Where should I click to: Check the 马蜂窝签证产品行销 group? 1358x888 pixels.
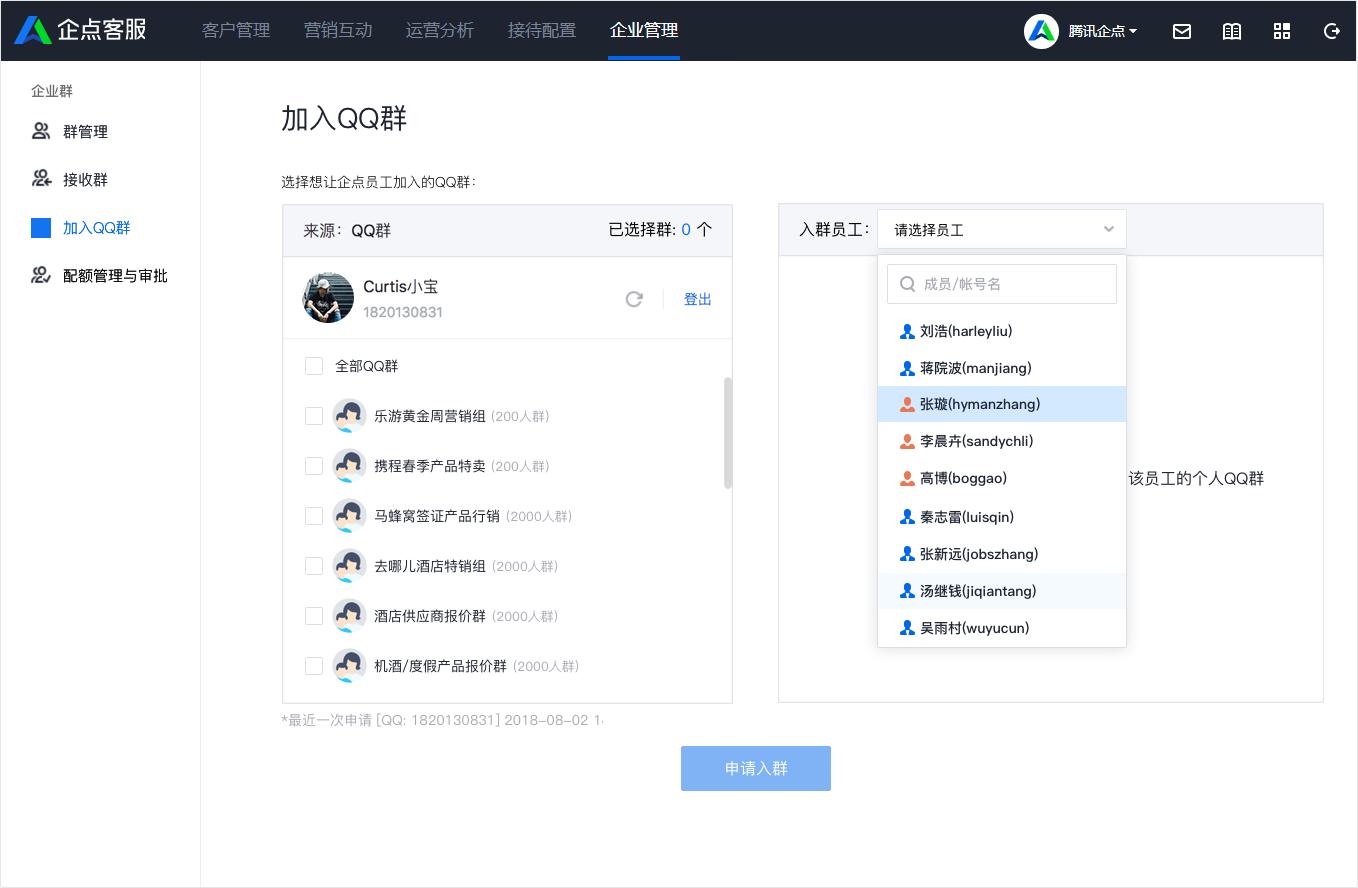tap(313, 516)
